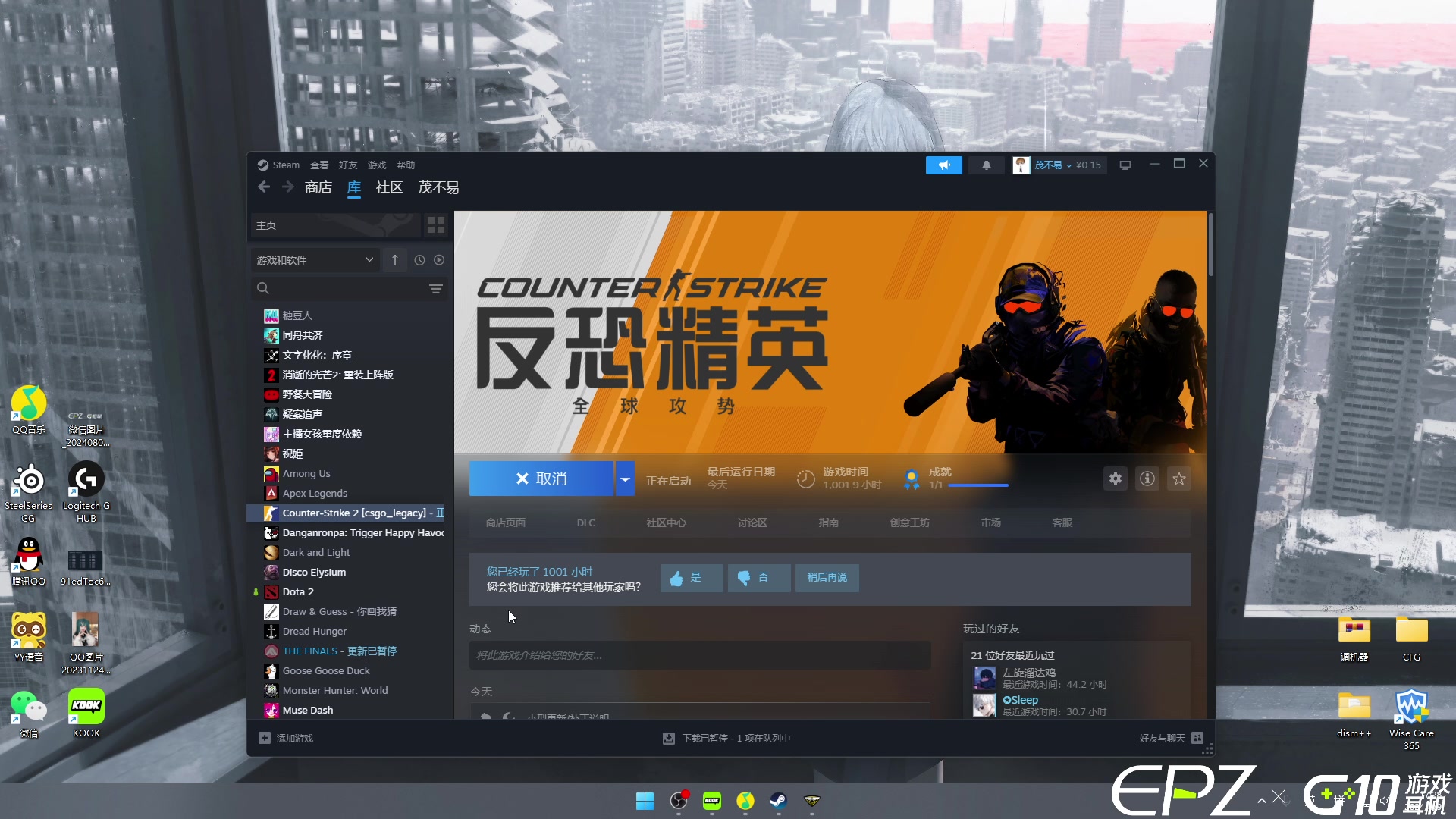Open KOOK desktop icon
The width and height of the screenshot is (1456, 819).
point(86,714)
